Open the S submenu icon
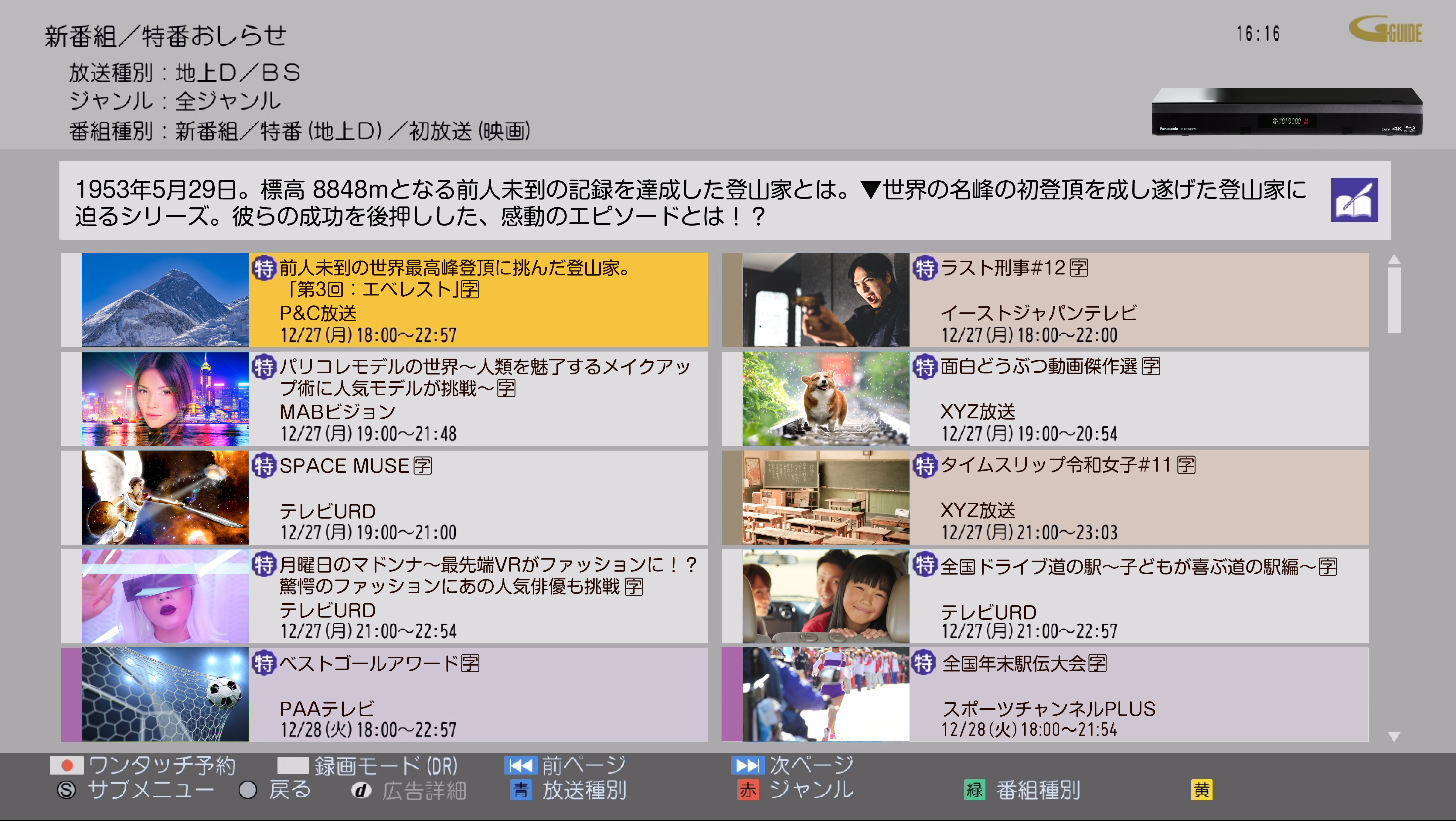The height and width of the screenshot is (821, 1456). click(x=67, y=790)
